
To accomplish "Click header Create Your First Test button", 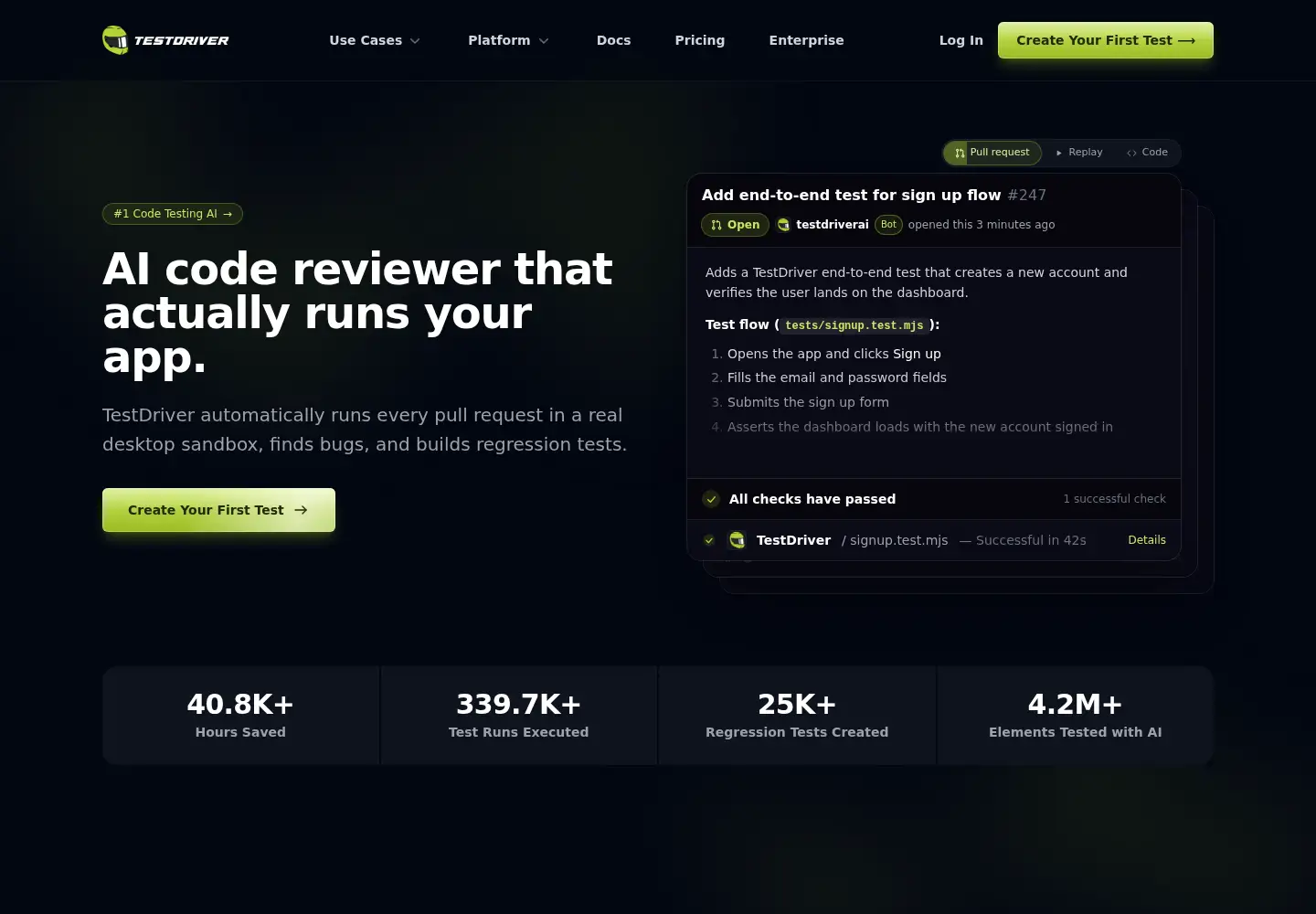I will tap(1106, 40).
